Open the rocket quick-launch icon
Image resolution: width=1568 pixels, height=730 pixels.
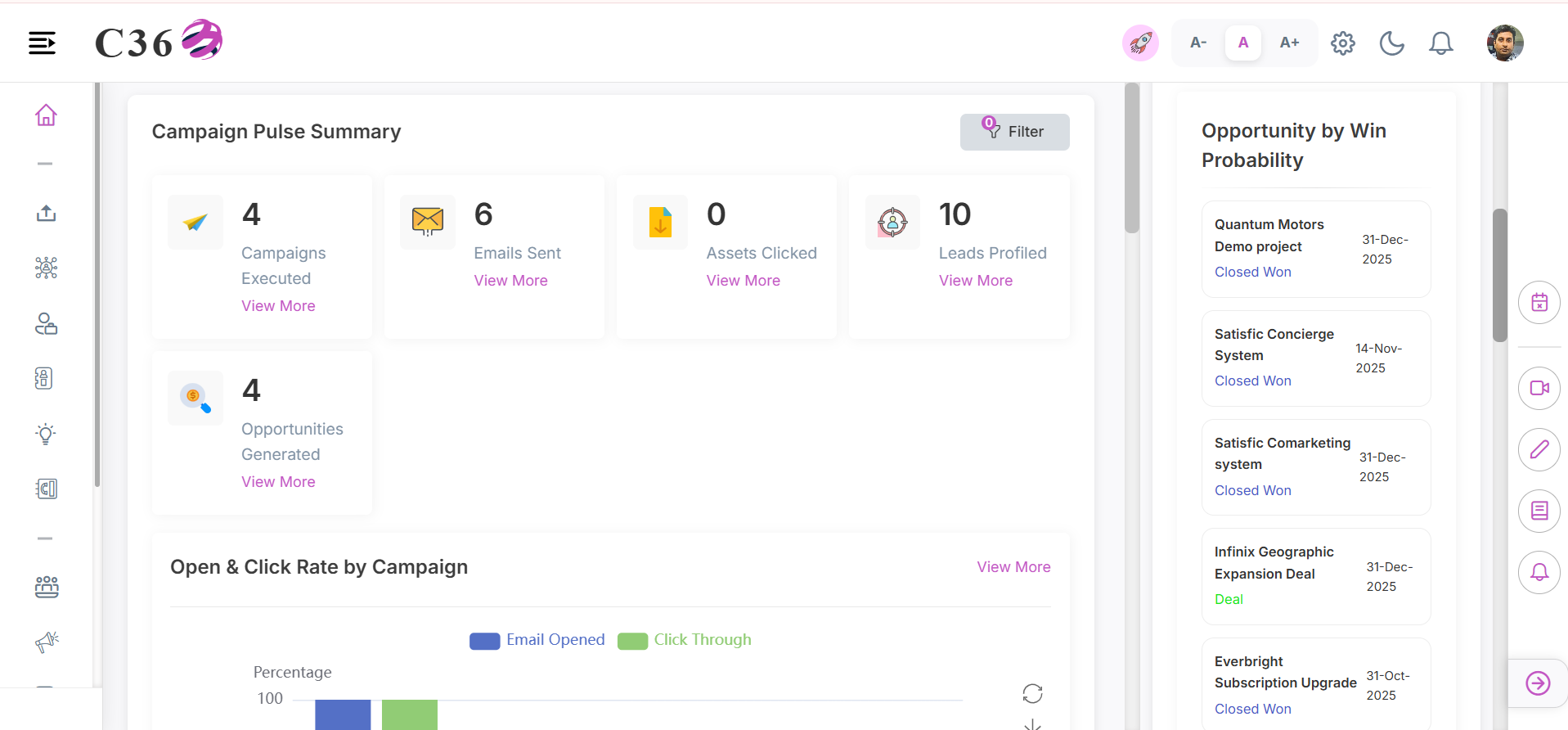(1140, 43)
